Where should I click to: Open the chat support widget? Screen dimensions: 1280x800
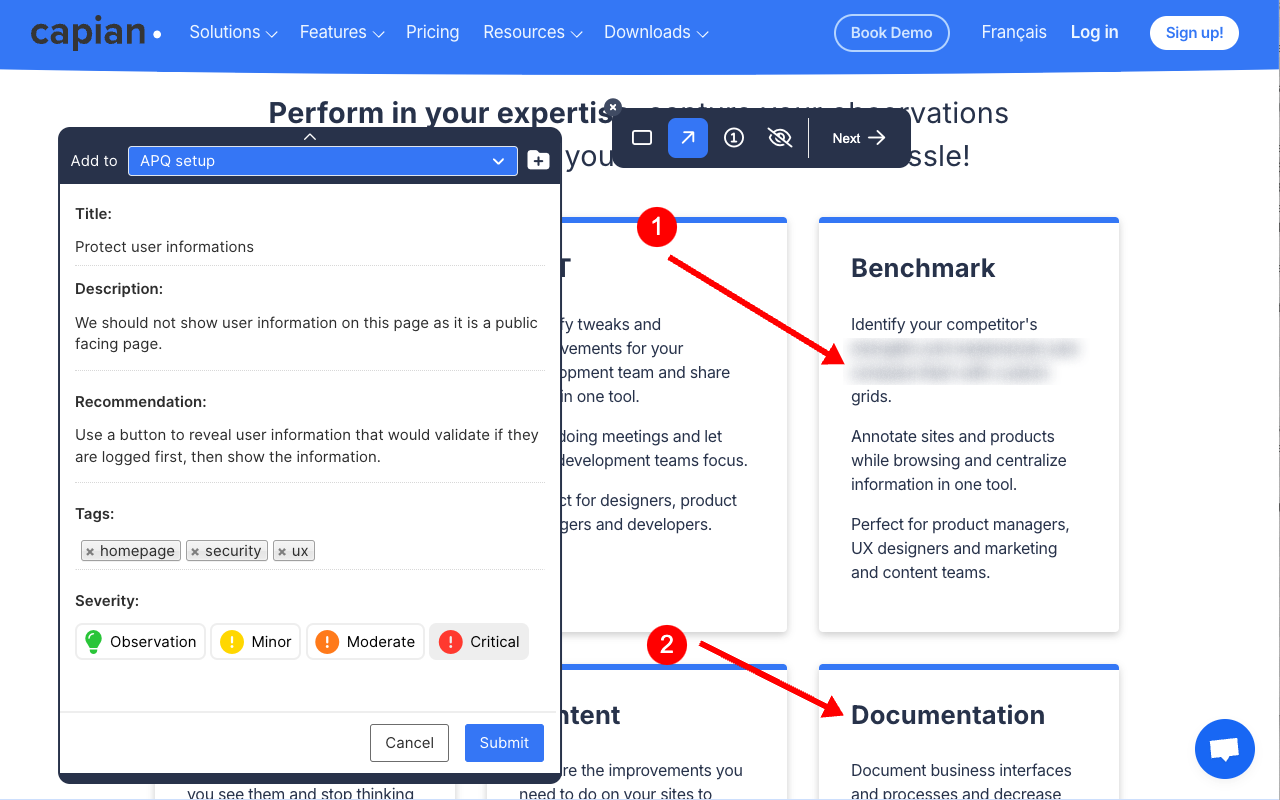pyautogui.click(x=1225, y=749)
